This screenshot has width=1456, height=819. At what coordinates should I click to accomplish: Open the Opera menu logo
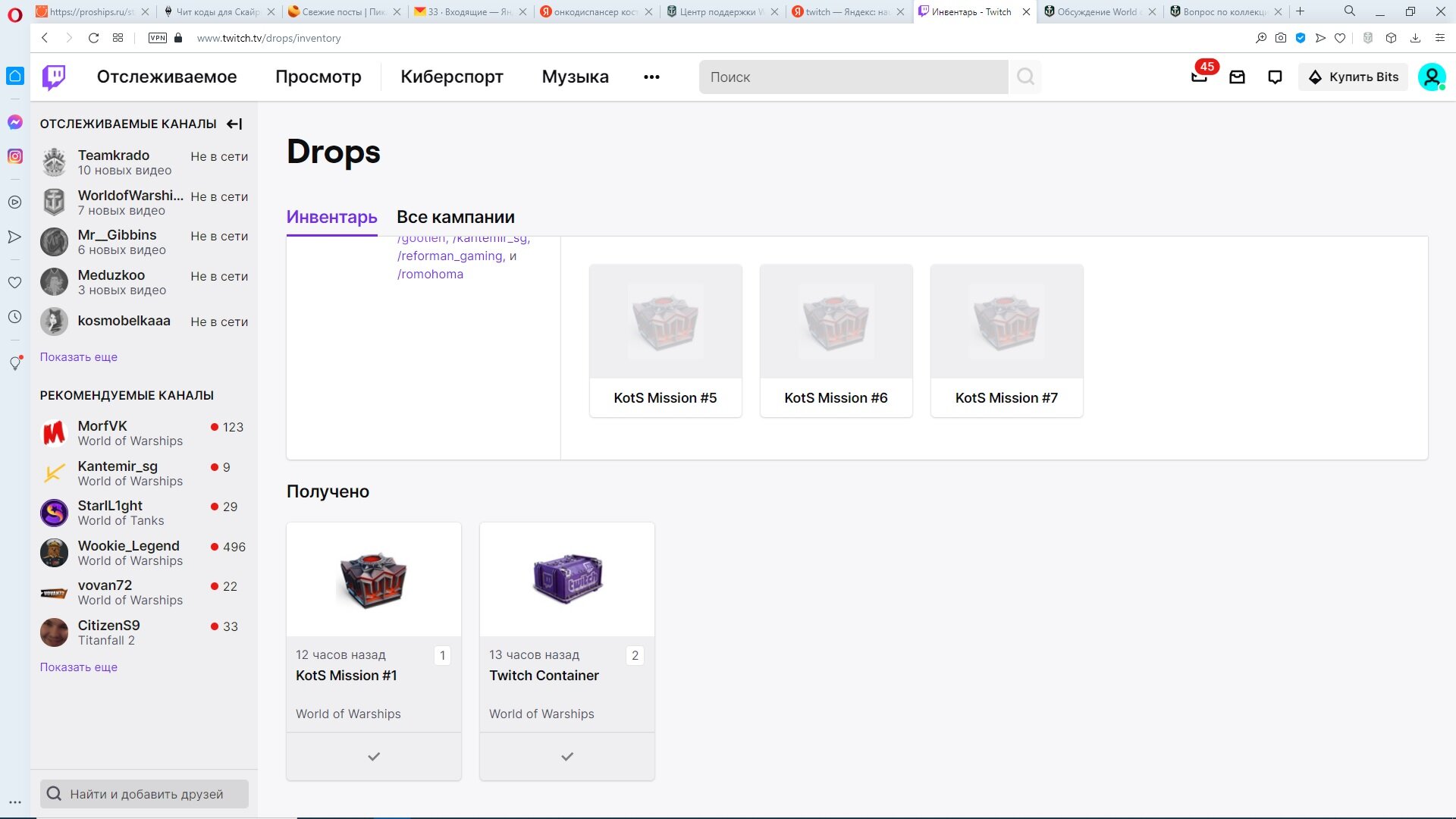click(14, 14)
